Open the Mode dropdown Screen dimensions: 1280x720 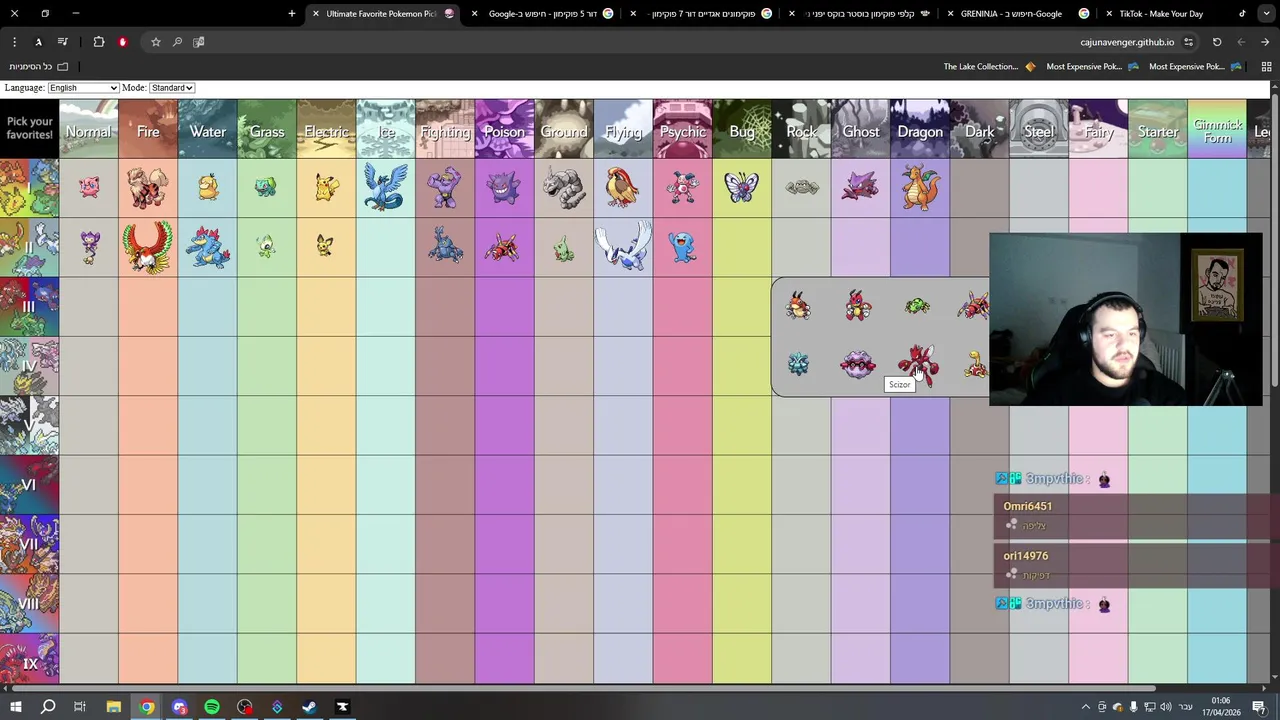172,88
